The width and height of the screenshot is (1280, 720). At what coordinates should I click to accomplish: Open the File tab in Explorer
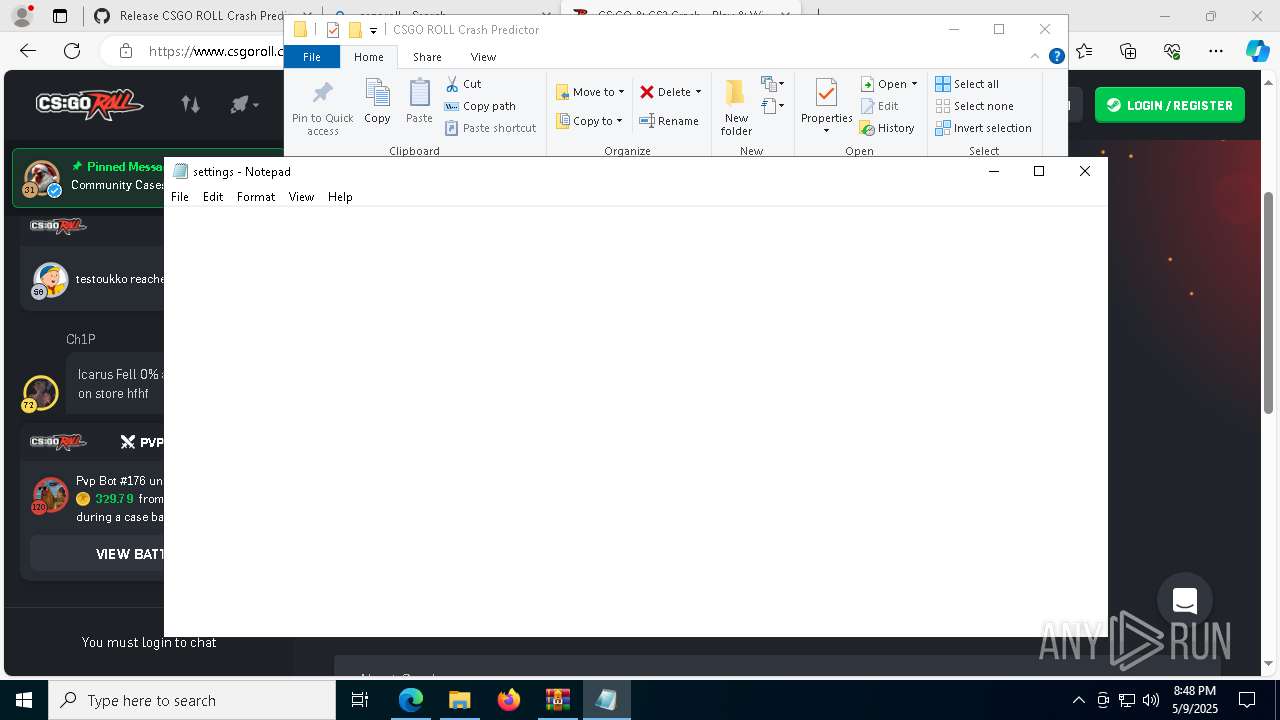312,57
